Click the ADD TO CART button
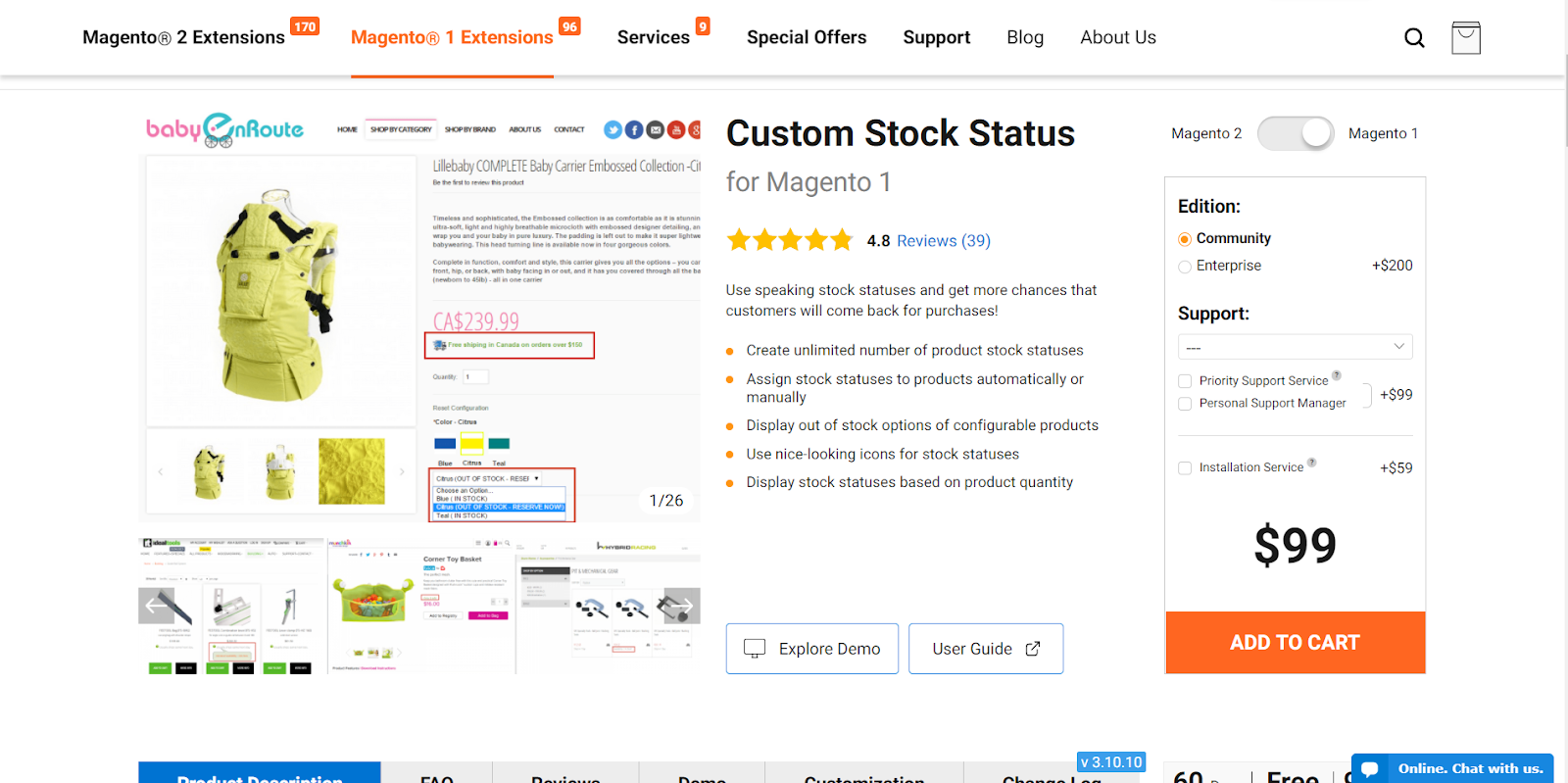1568x783 pixels. tap(1296, 643)
